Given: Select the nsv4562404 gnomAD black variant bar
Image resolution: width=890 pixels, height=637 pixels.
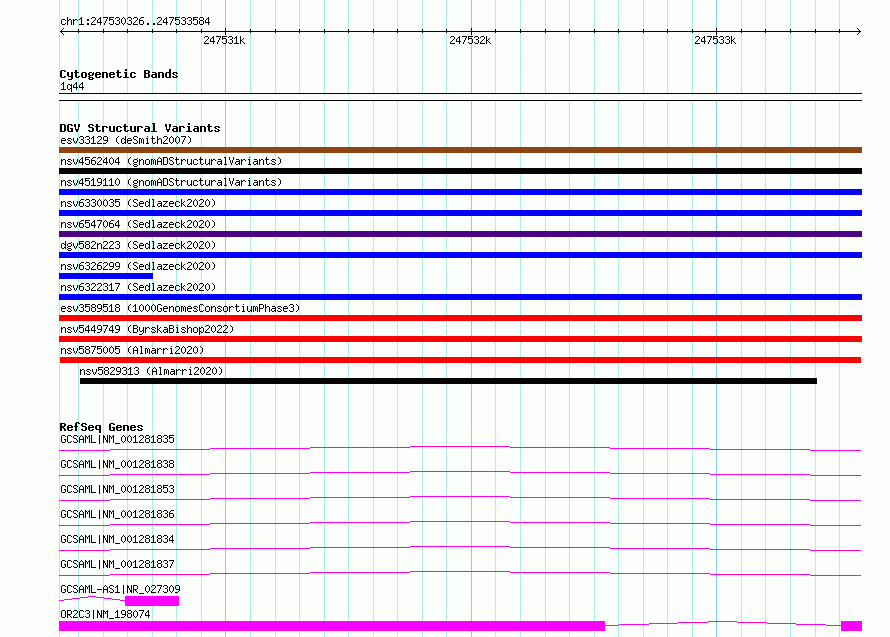Looking at the screenshot, I should [x=460, y=171].
